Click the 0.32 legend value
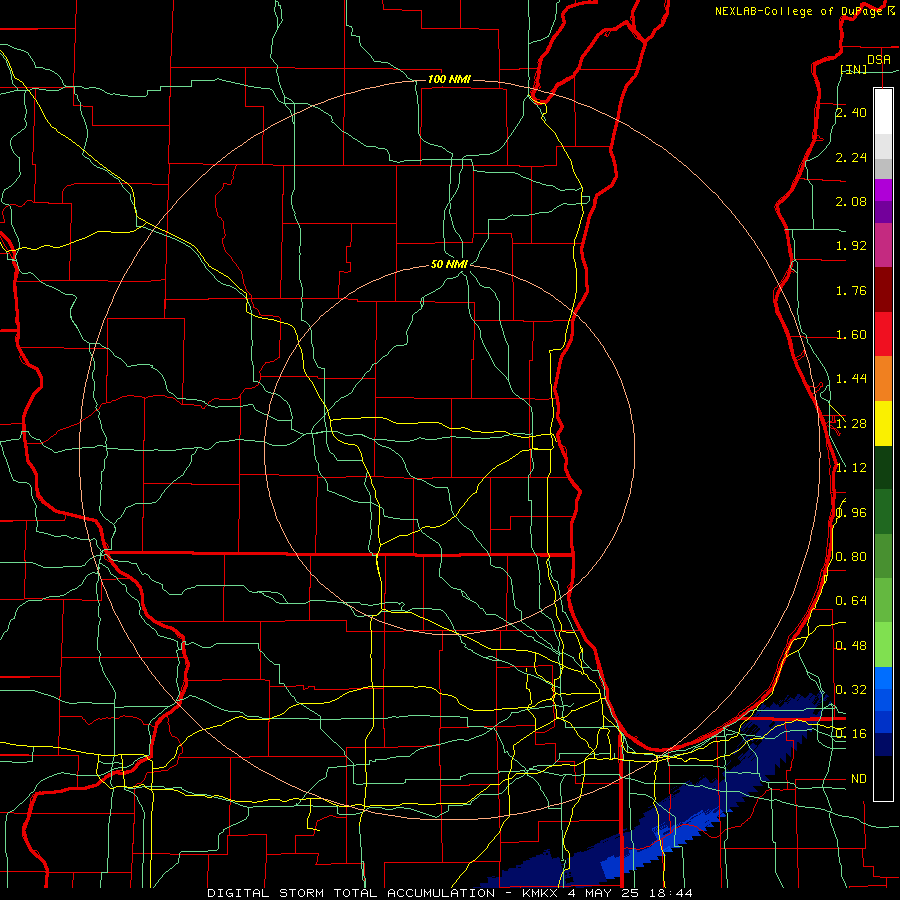Screen dimensions: 900x900 click(851, 690)
